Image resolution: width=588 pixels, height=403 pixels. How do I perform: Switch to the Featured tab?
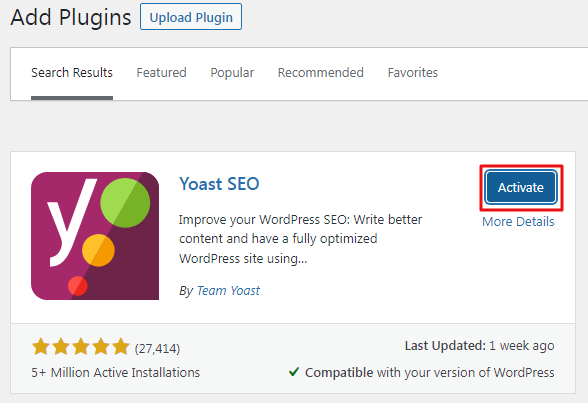(x=161, y=73)
